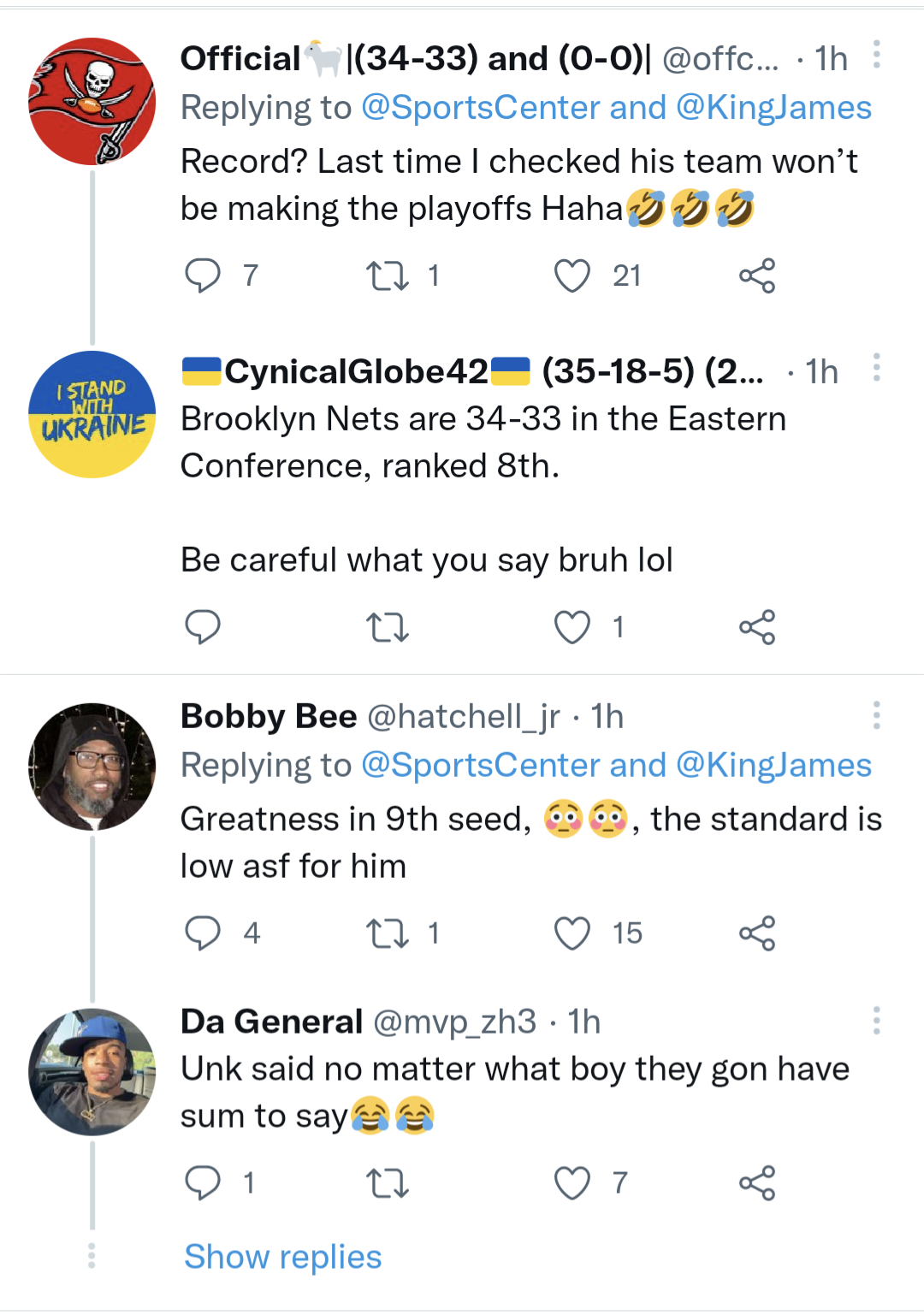This screenshot has height=1315, width=924.
Task: Open @SportsCenter and @KingJames link in Official's reply
Action: click(616, 108)
